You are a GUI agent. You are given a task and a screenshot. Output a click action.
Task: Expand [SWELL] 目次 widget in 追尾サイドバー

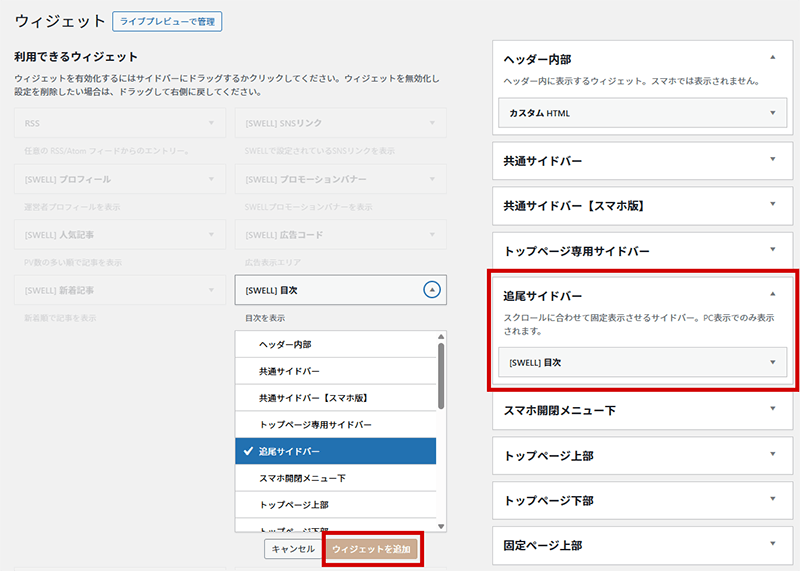pos(772,362)
